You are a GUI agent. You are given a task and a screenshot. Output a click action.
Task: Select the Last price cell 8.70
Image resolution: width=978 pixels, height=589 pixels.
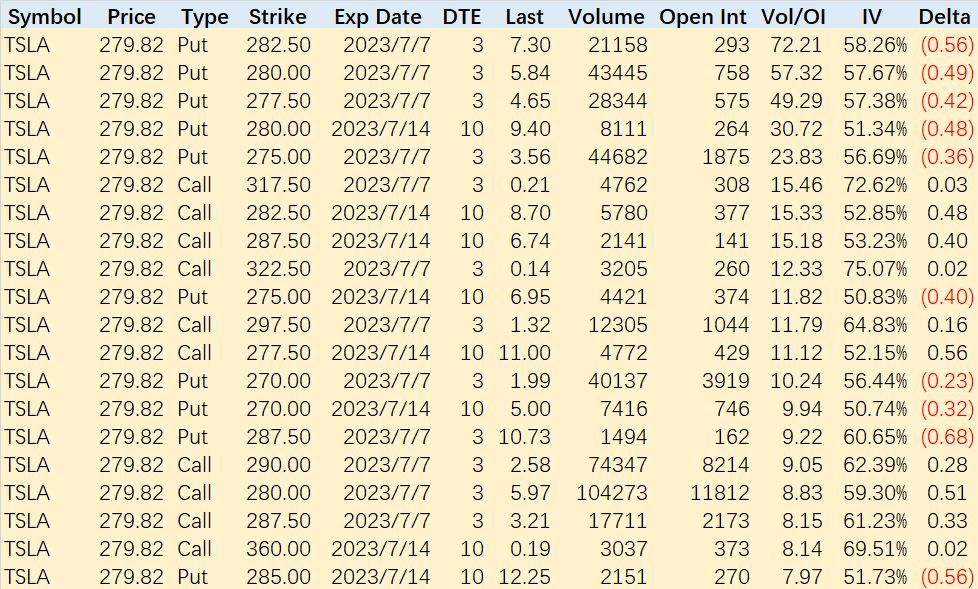click(530, 213)
